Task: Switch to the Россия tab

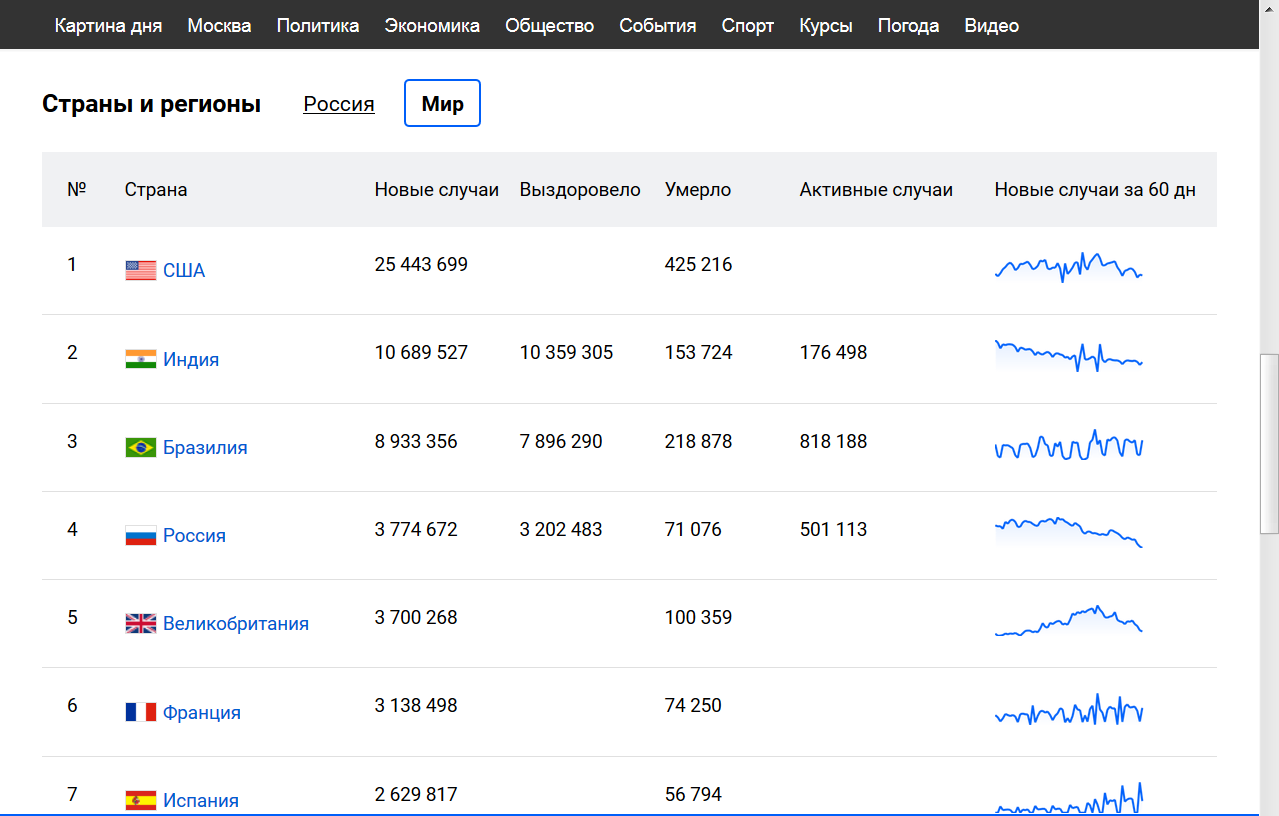Action: [339, 104]
